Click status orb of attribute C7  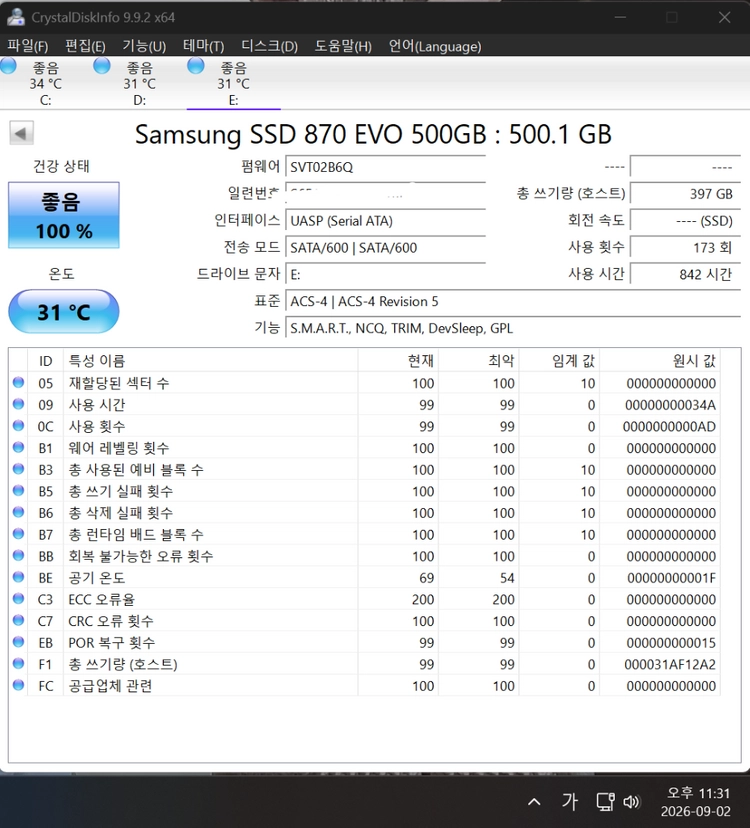coord(18,620)
